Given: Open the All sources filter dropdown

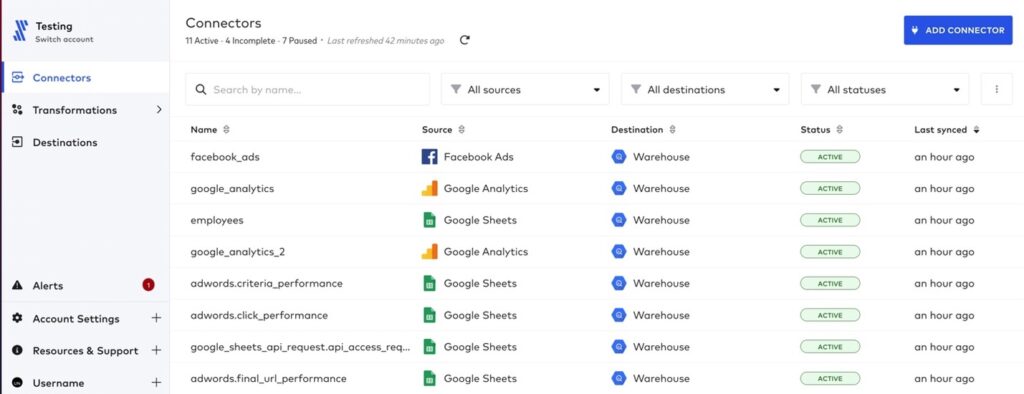Looking at the screenshot, I should 525,90.
